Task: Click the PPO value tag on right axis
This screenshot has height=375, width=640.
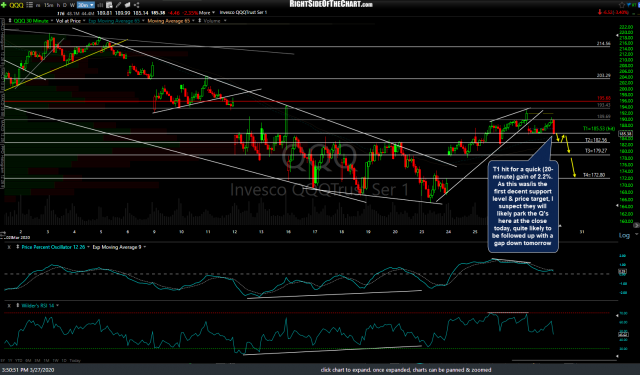Action: click(622, 271)
